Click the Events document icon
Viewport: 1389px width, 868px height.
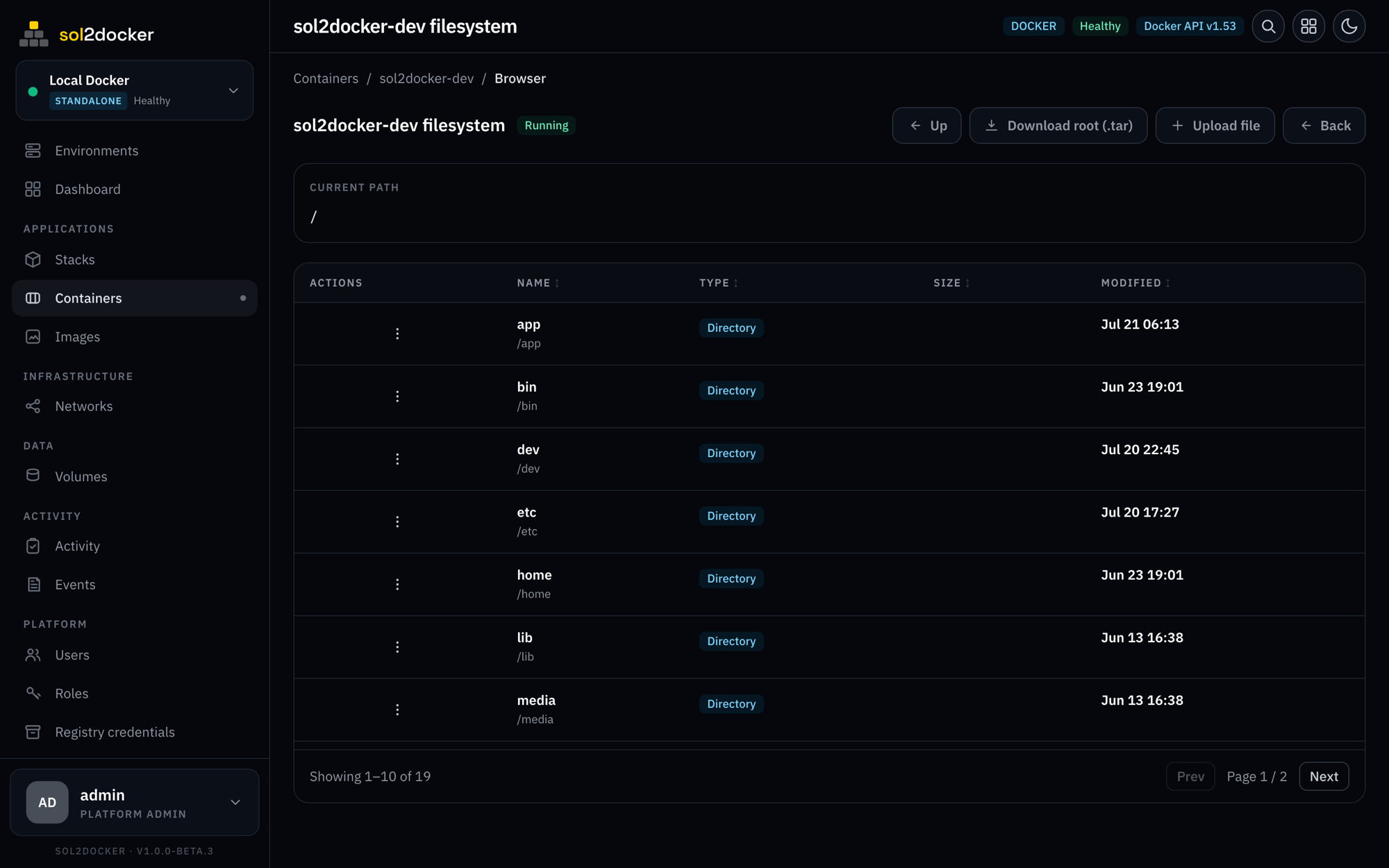33,585
